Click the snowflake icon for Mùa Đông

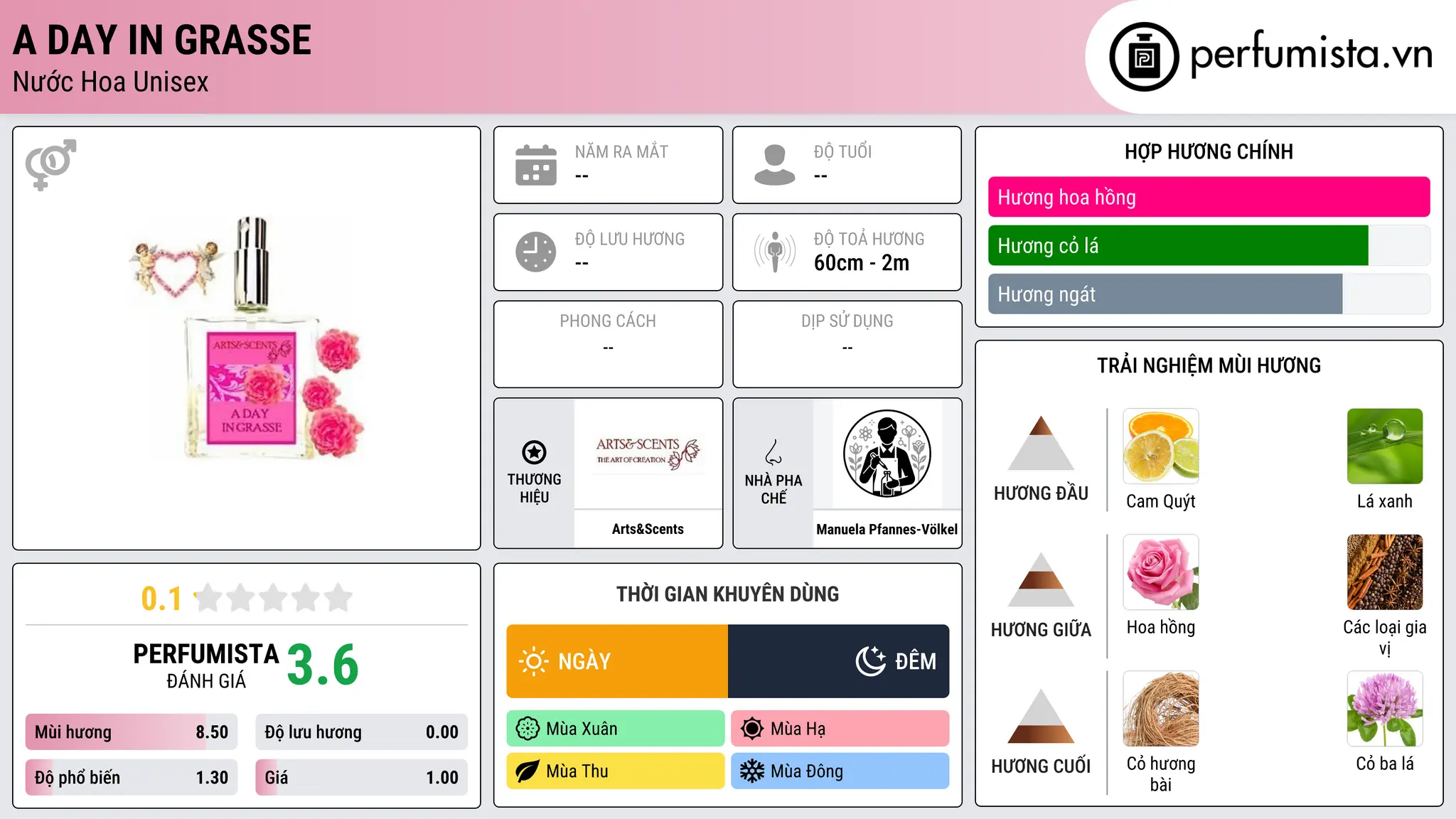[x=752, y=771]
